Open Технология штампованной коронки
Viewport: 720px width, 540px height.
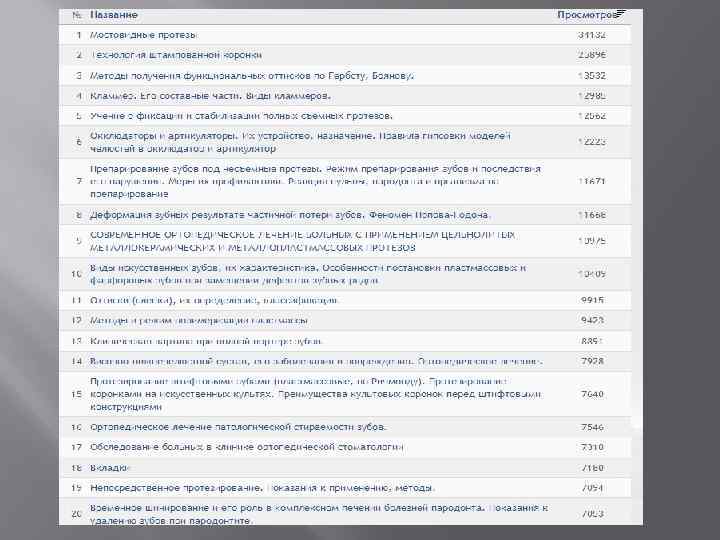[176, 55]
